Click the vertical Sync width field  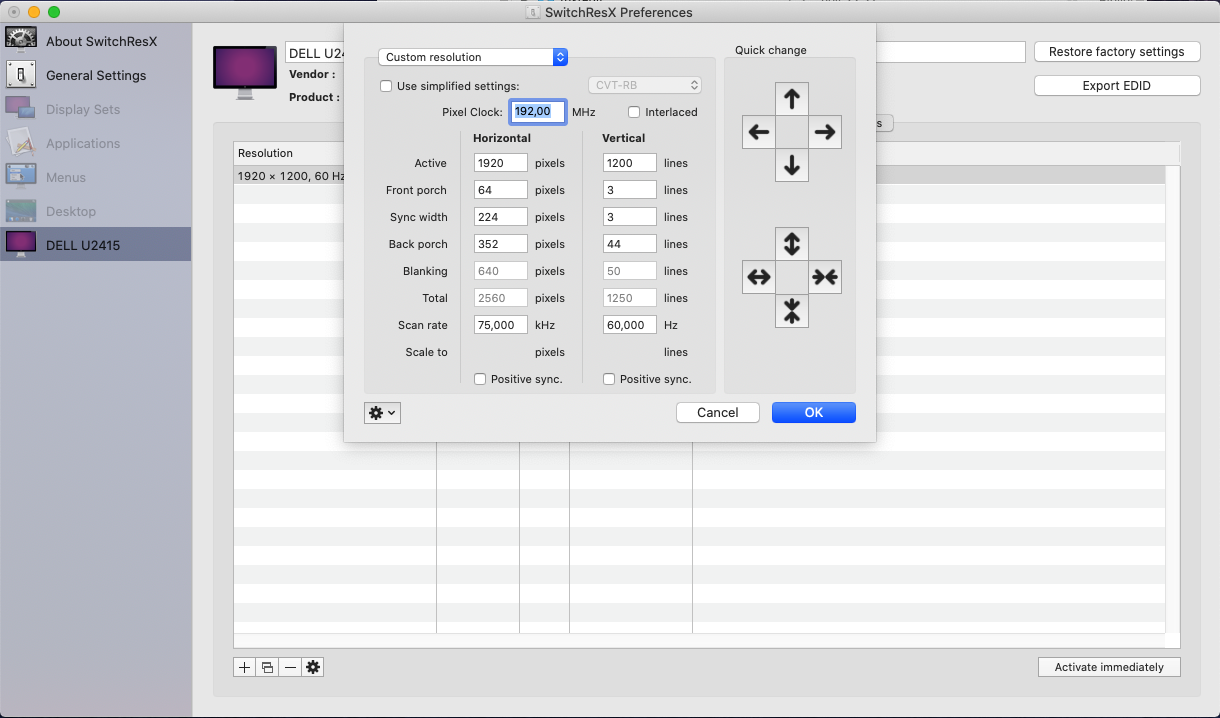pos(630,217)
